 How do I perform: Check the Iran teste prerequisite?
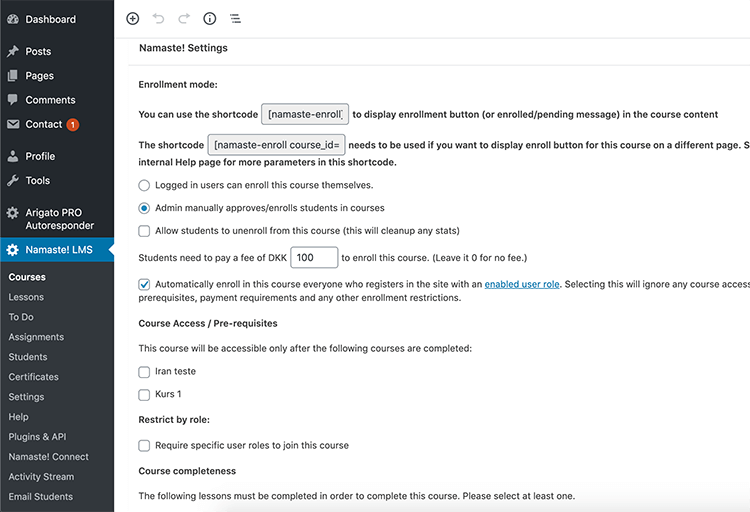144,372
